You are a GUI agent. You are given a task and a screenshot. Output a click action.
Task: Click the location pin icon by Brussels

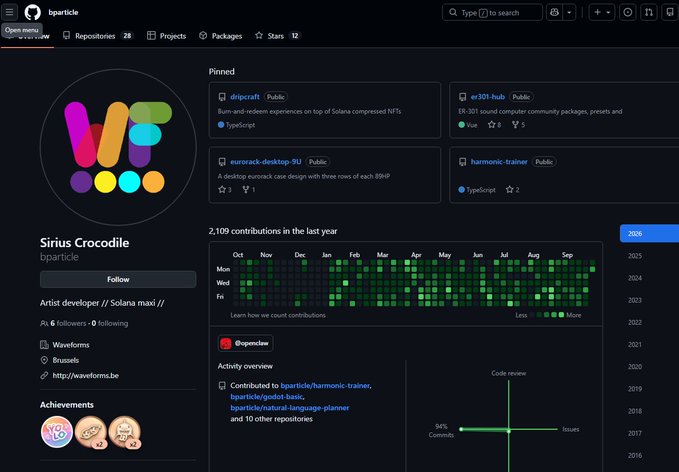pos(44,360)
